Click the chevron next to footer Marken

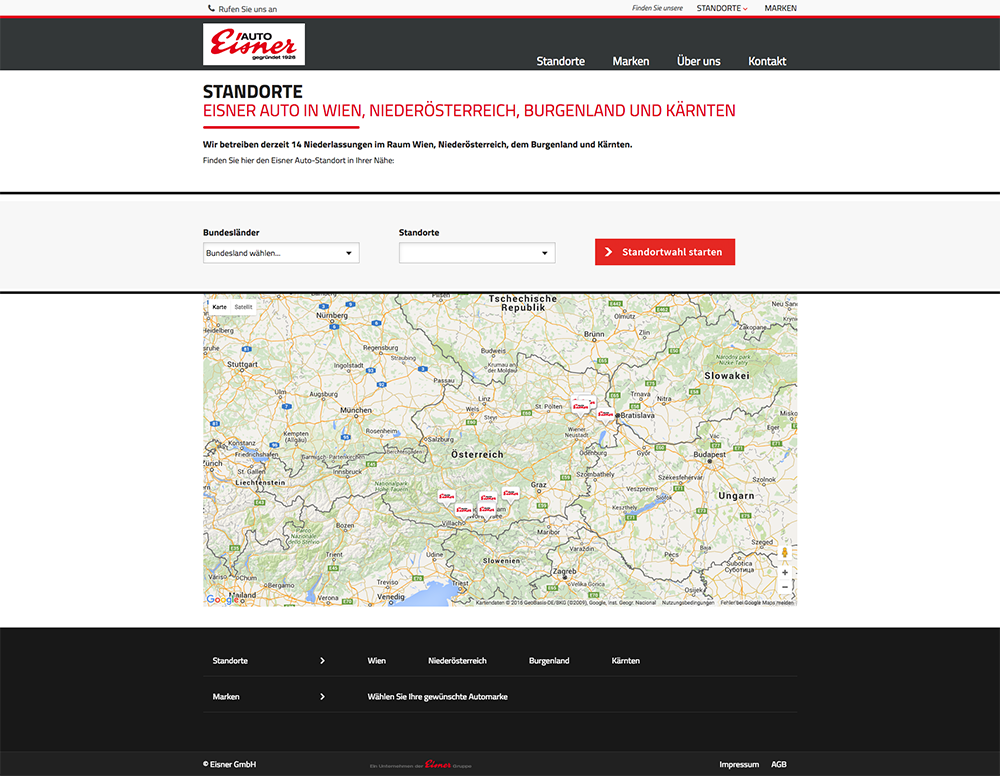322,696
